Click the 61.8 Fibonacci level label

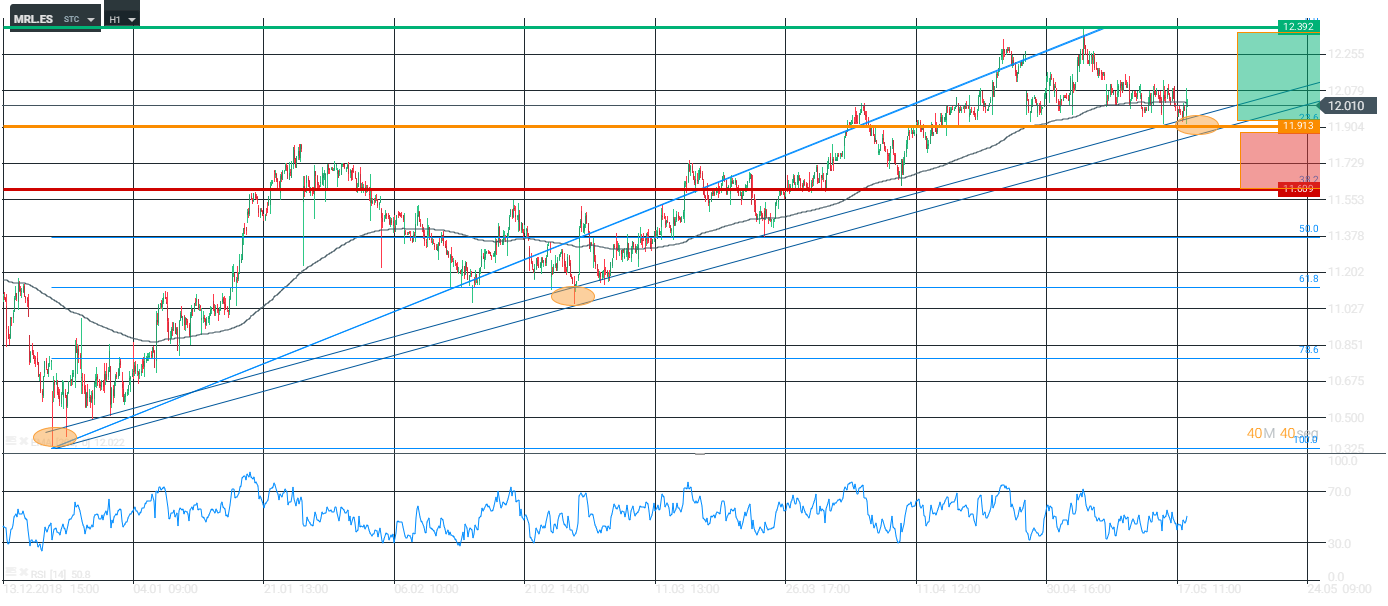pos(1308,279)
